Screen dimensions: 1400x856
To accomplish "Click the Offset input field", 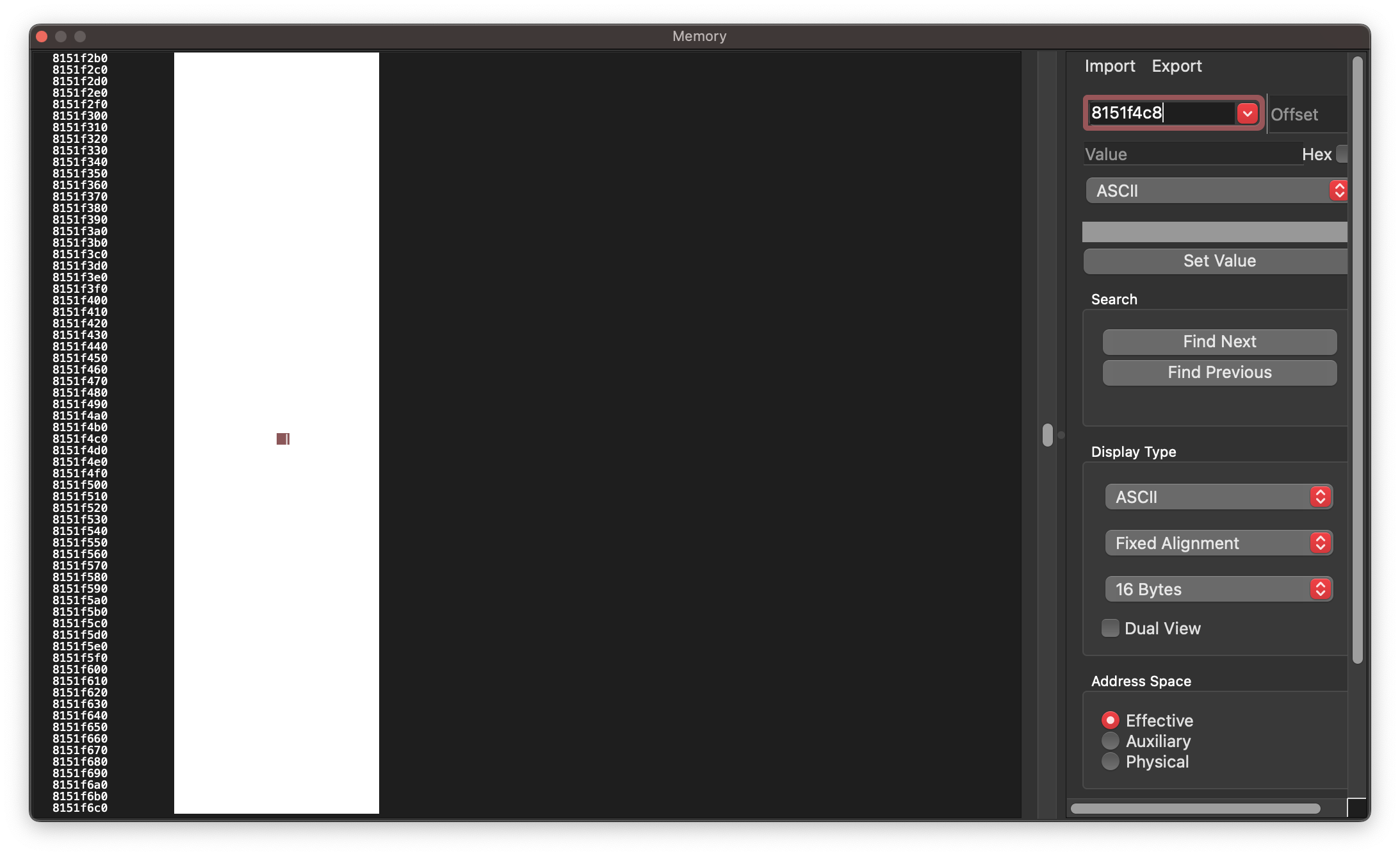I will (x=1306, y=115).
